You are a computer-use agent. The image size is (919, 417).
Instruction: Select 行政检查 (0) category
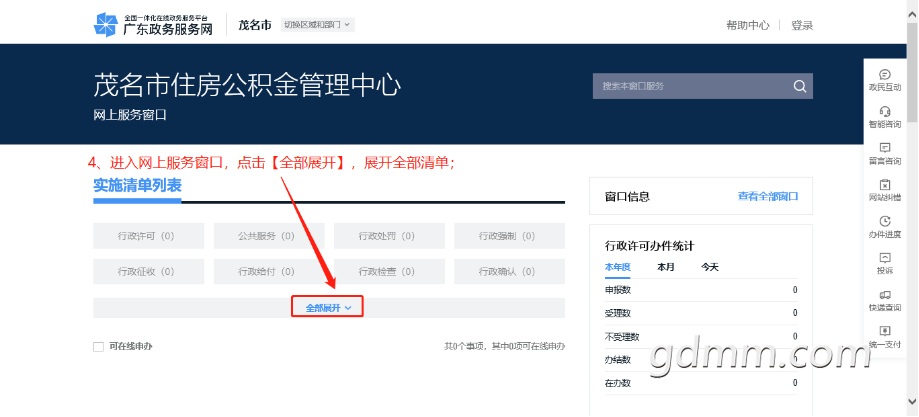pos(389,272)
